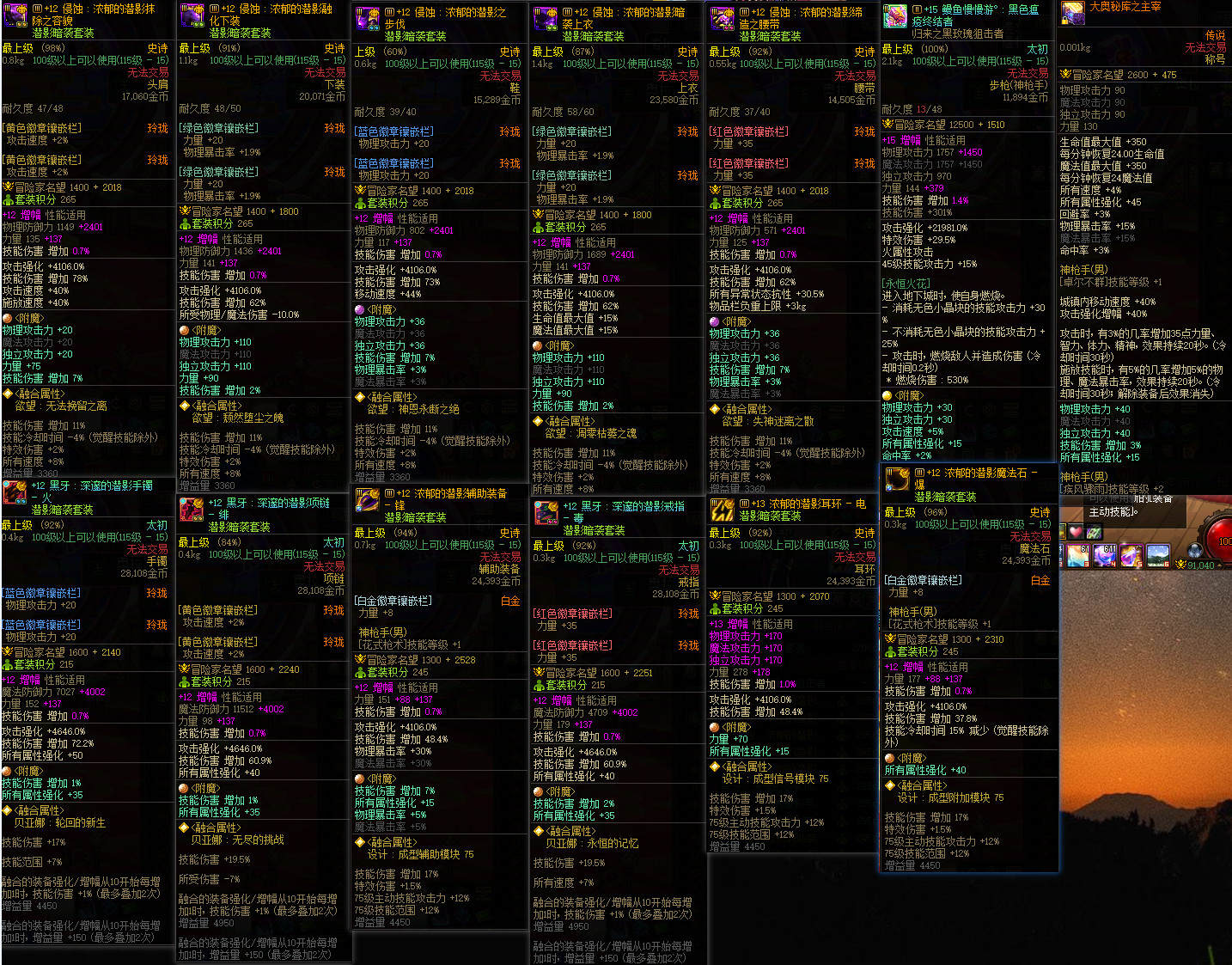1232x965 pixels.
Task: Click the pink heart icon on the skill bar
Action: (1076, 533)
